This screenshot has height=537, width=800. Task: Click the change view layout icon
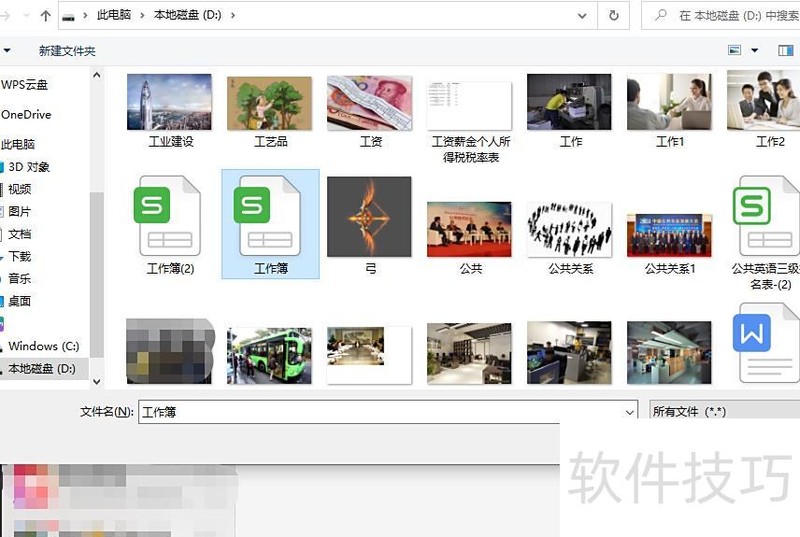(x=735, y=50)
